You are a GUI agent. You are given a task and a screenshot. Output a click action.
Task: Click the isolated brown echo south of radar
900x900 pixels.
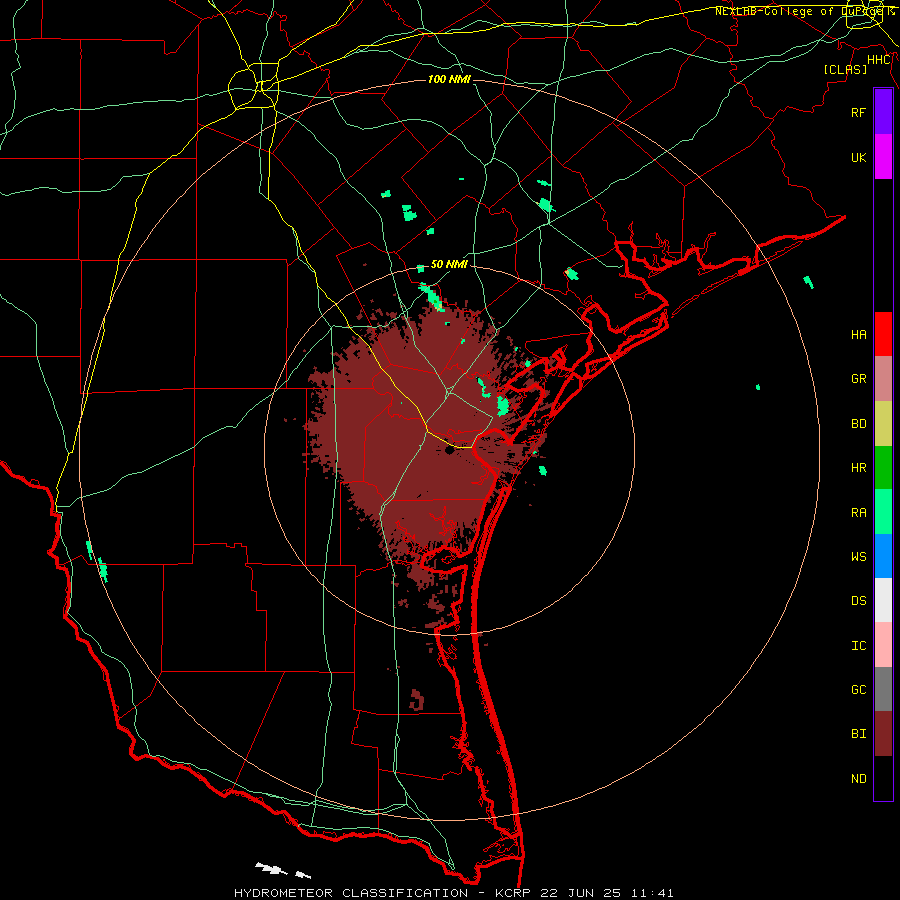click(417, 700)
